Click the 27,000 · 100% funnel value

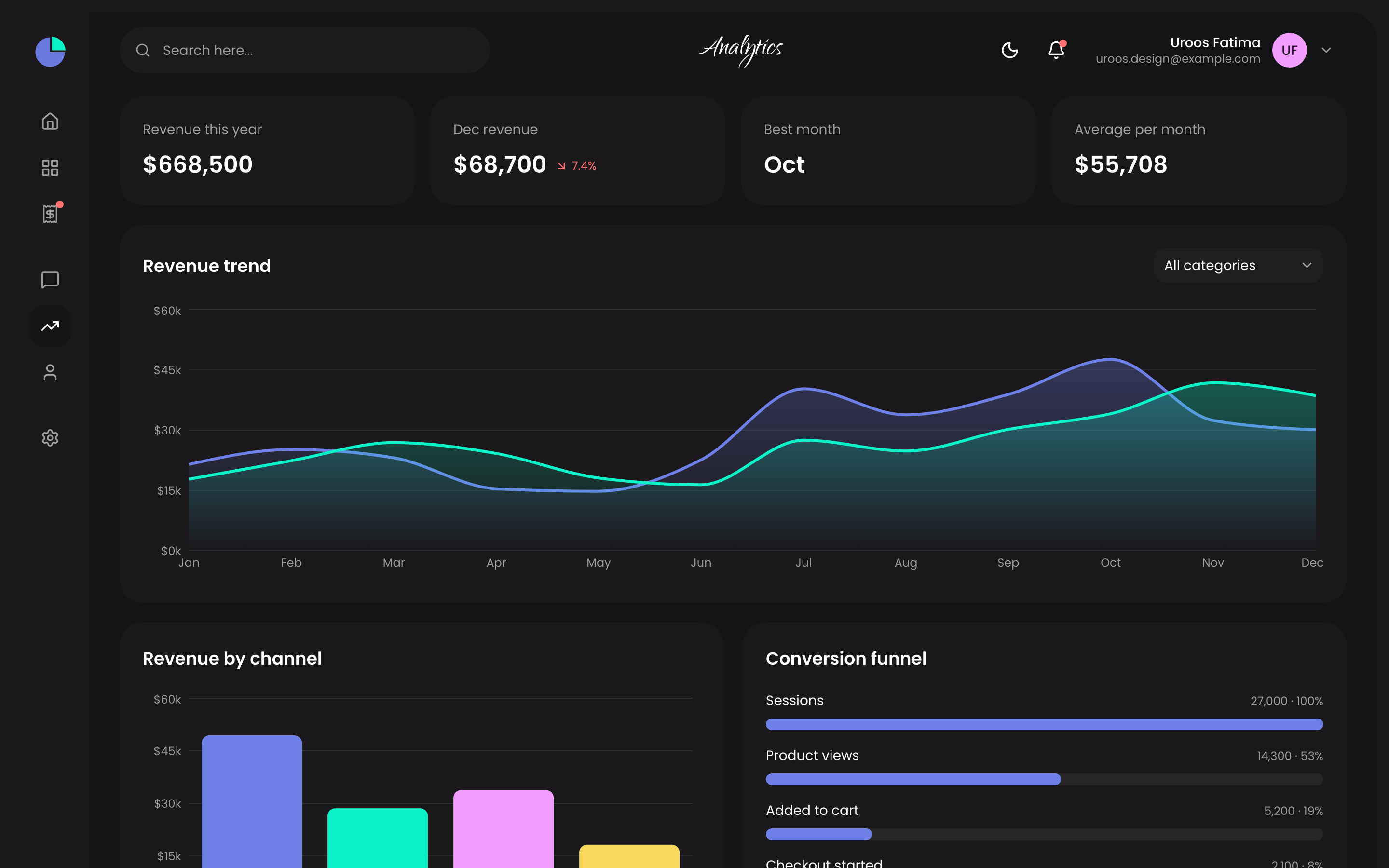(1286, 701)
